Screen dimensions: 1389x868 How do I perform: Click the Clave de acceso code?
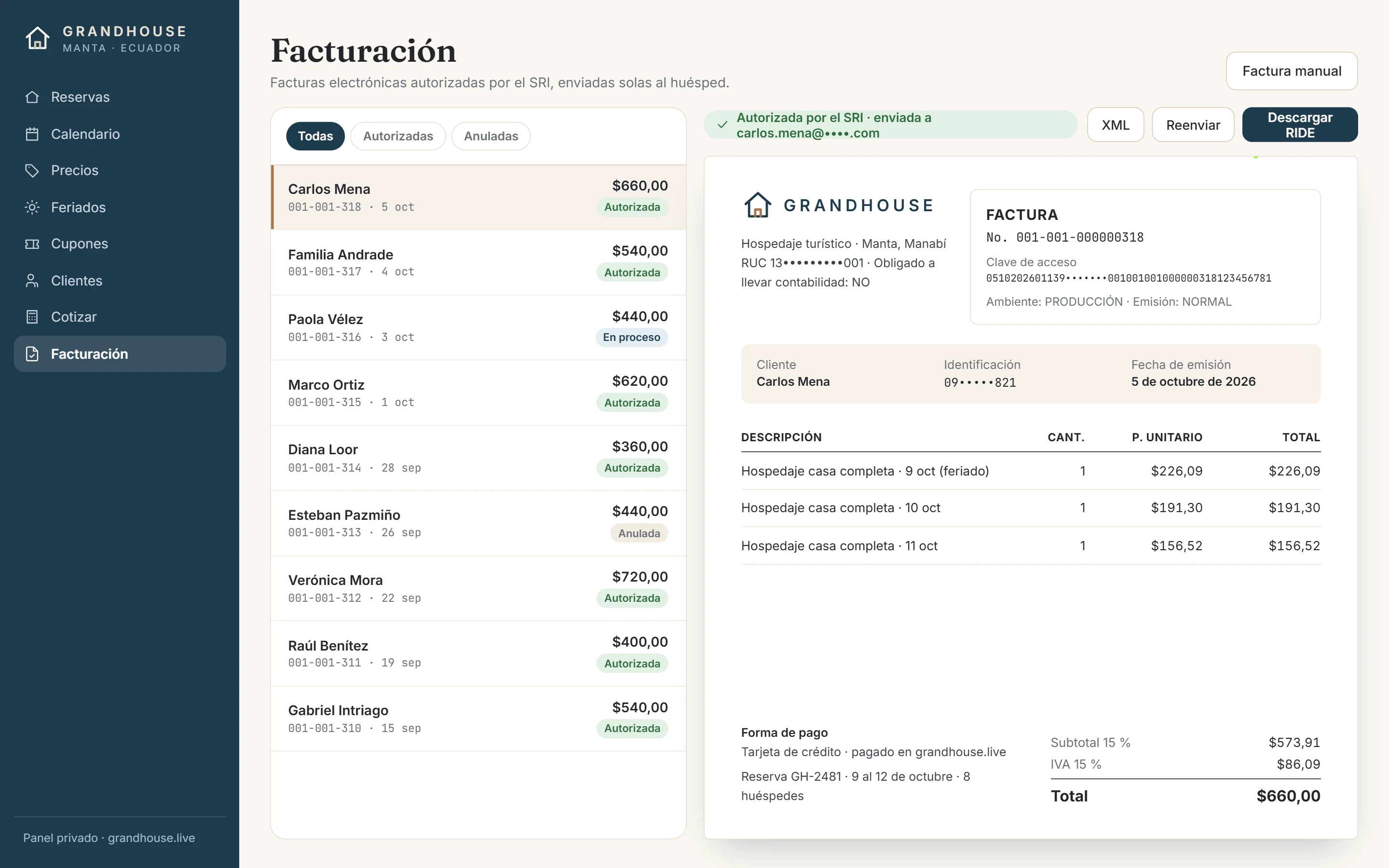(x=1129, y=278)
